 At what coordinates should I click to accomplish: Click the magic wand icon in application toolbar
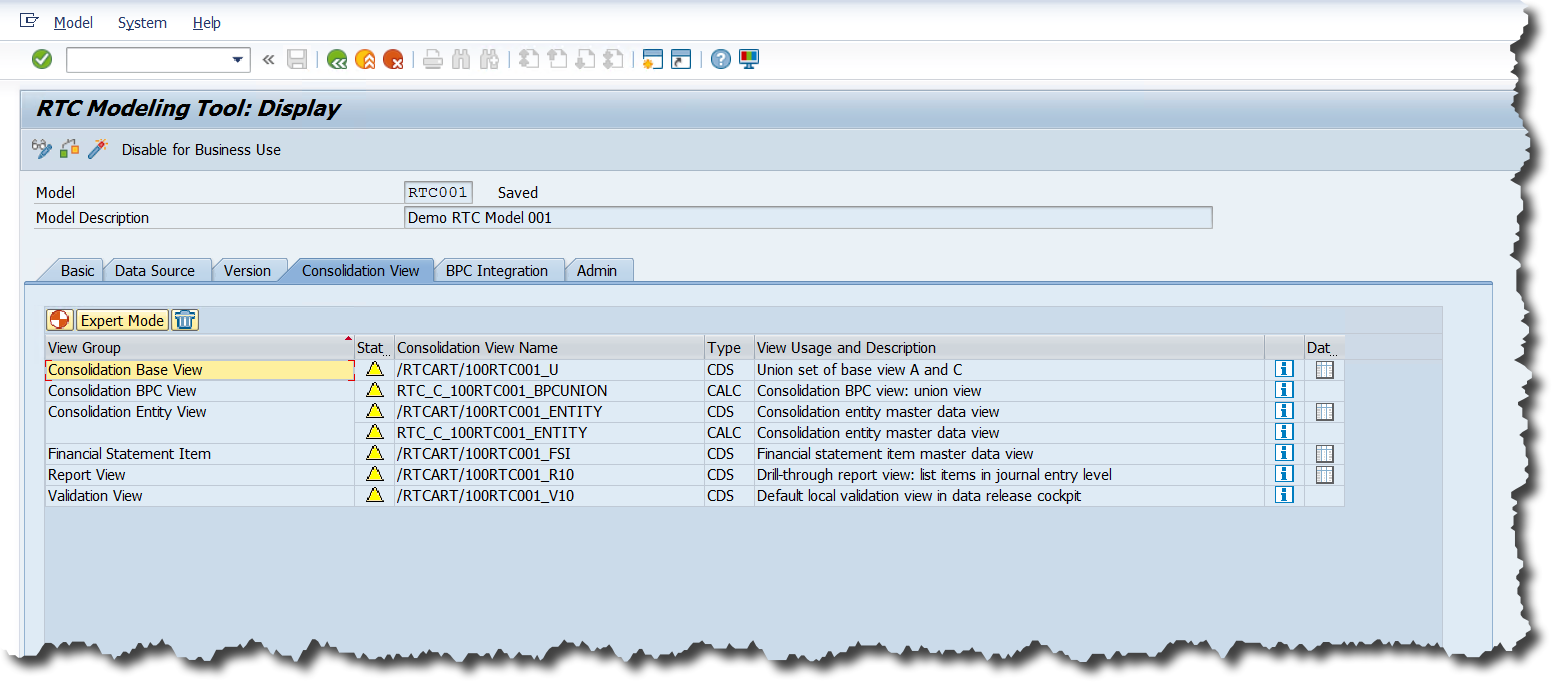click(x=97, y=149)
